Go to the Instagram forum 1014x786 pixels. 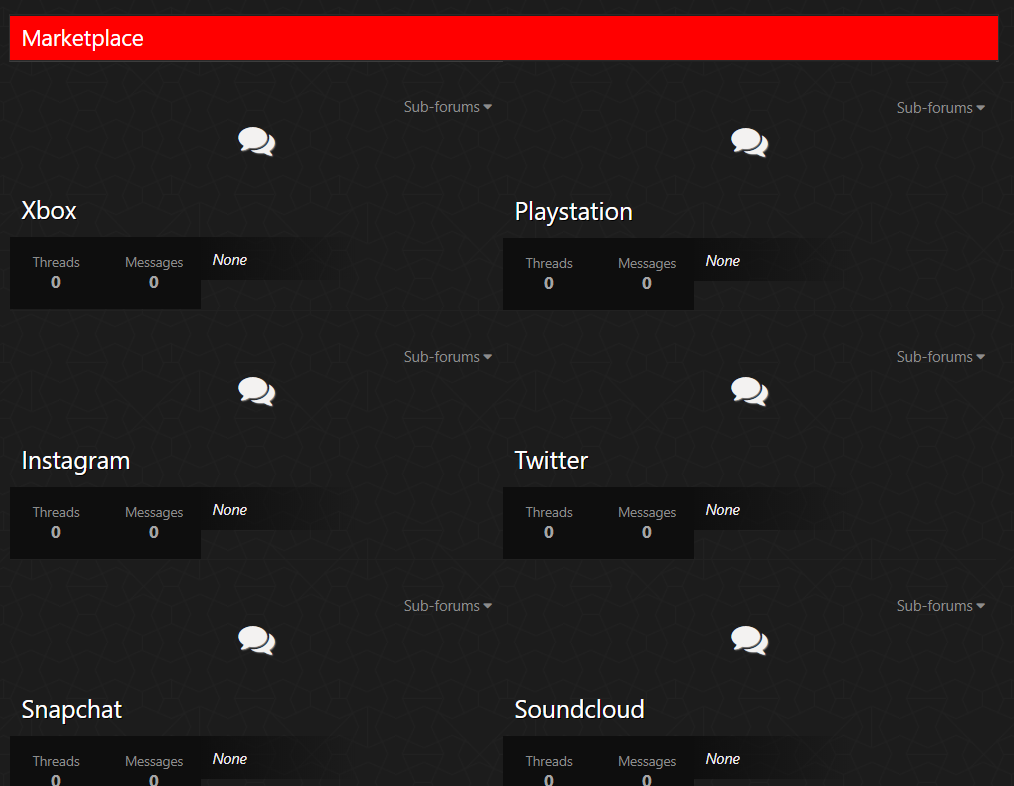coord(76,461)
